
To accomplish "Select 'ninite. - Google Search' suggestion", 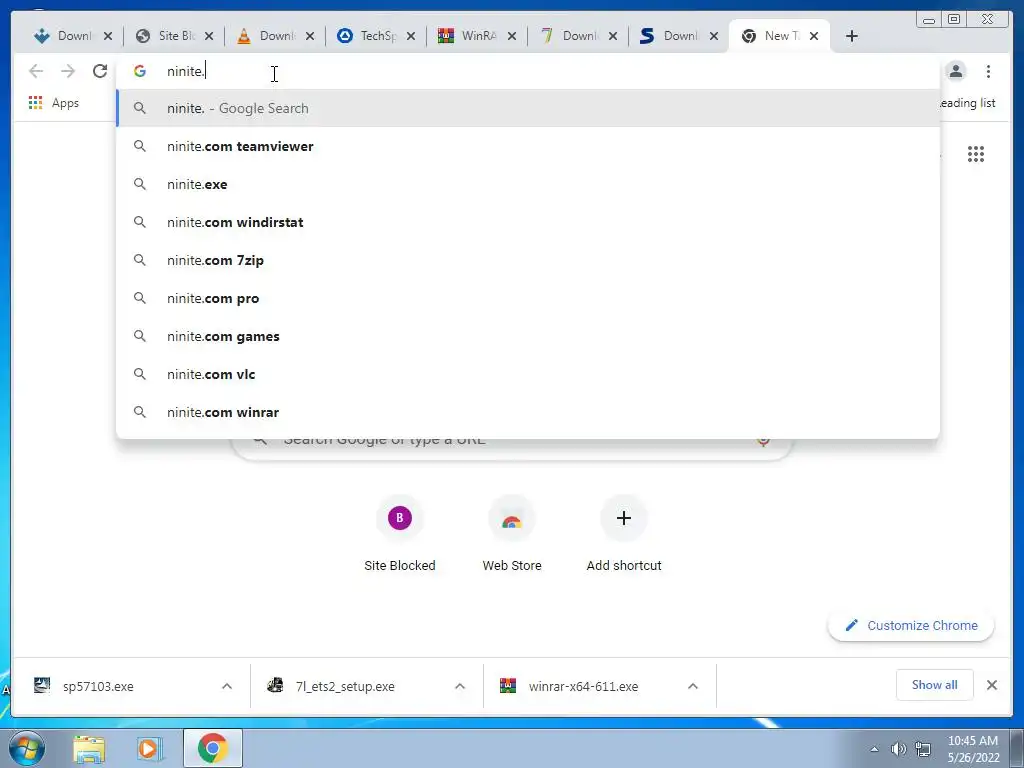I will point(528,108).
